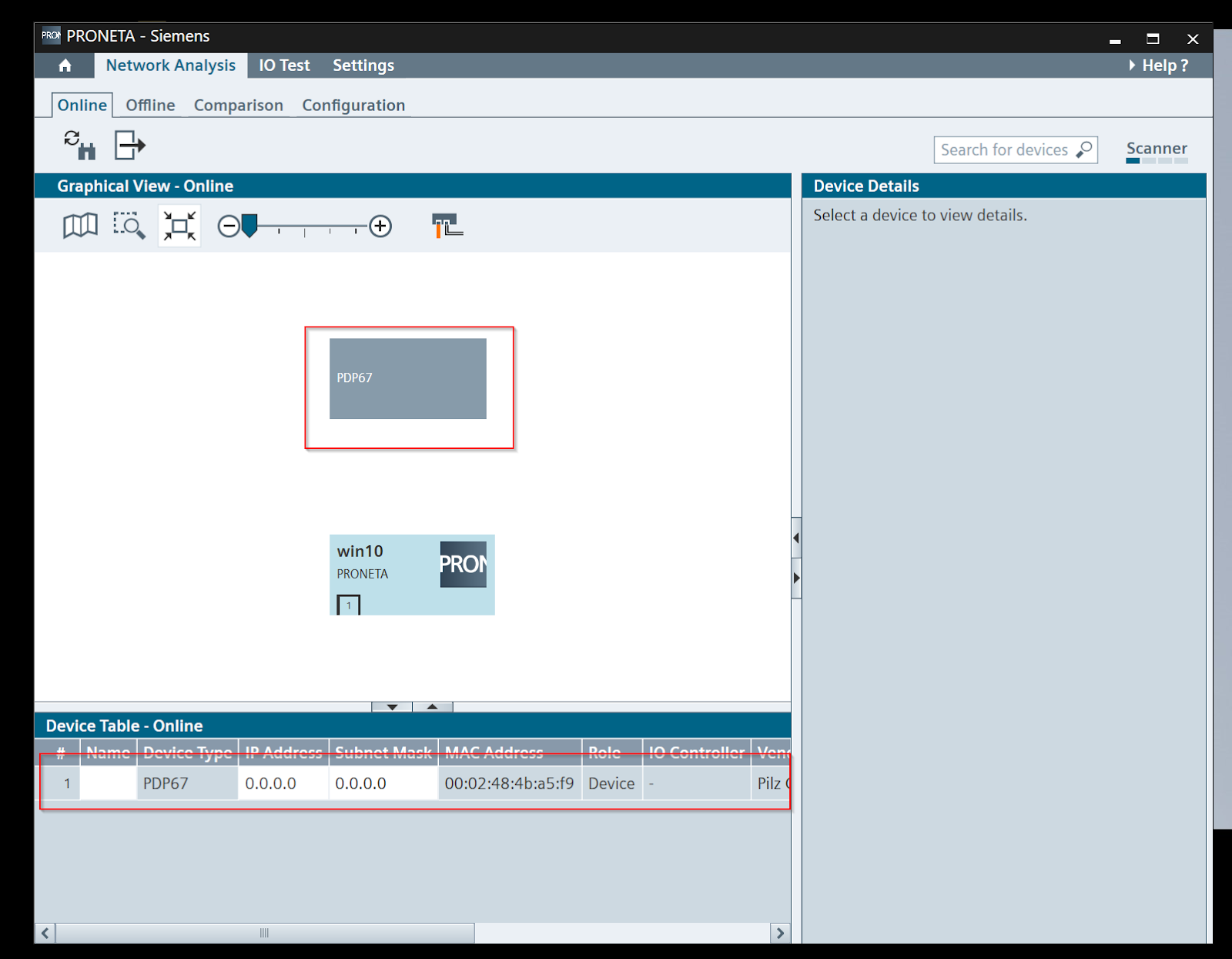Open the Settings tab
1232x959 pixels.
pyautogui.click(x=363, y=65)
